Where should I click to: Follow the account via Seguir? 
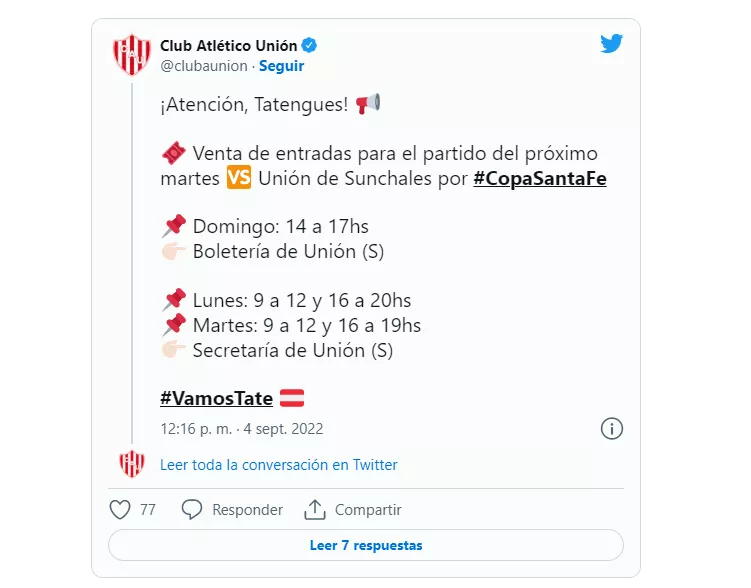pyautogui.click(x=281, y=66)
